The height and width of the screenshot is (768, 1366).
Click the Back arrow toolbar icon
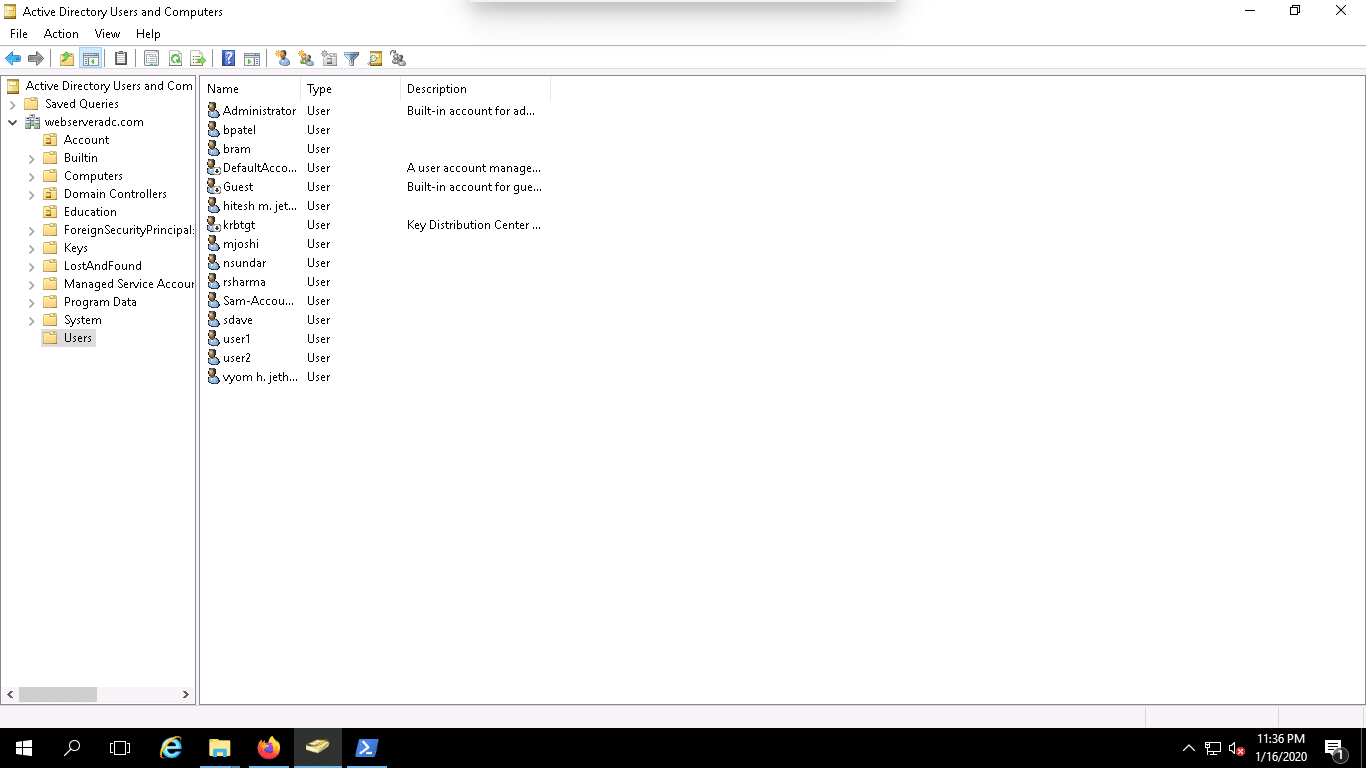[x=13, y=59]
